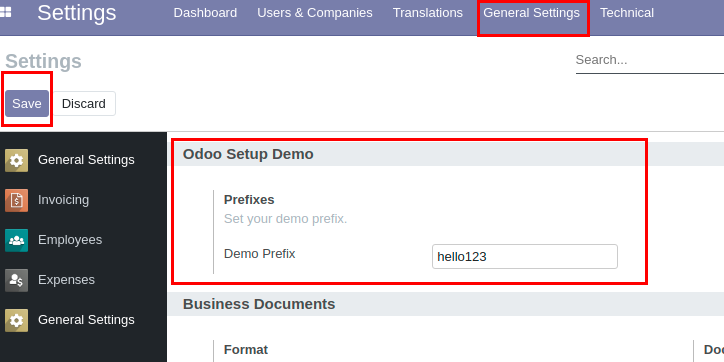This screenshot has height=362, width=724.
Task: Click the Demo Prefix field containing hello123
Action: (525, 256)
